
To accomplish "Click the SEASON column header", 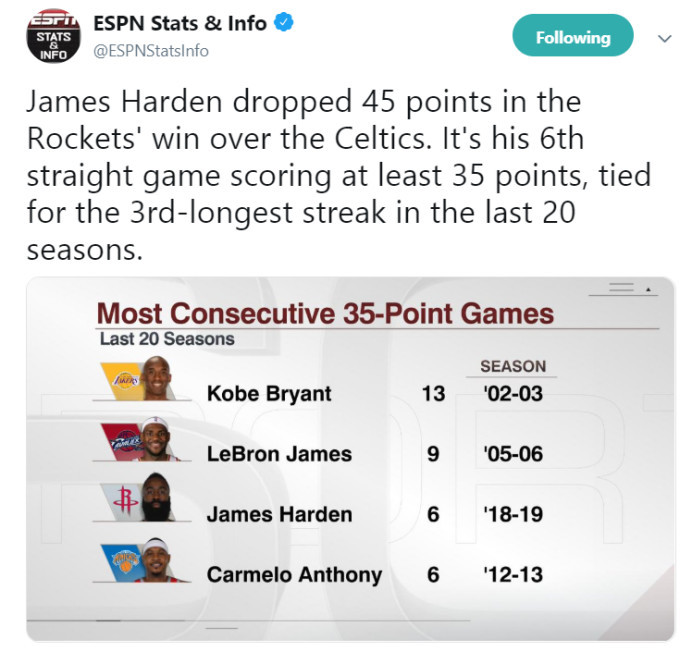I will click(513, 366).
